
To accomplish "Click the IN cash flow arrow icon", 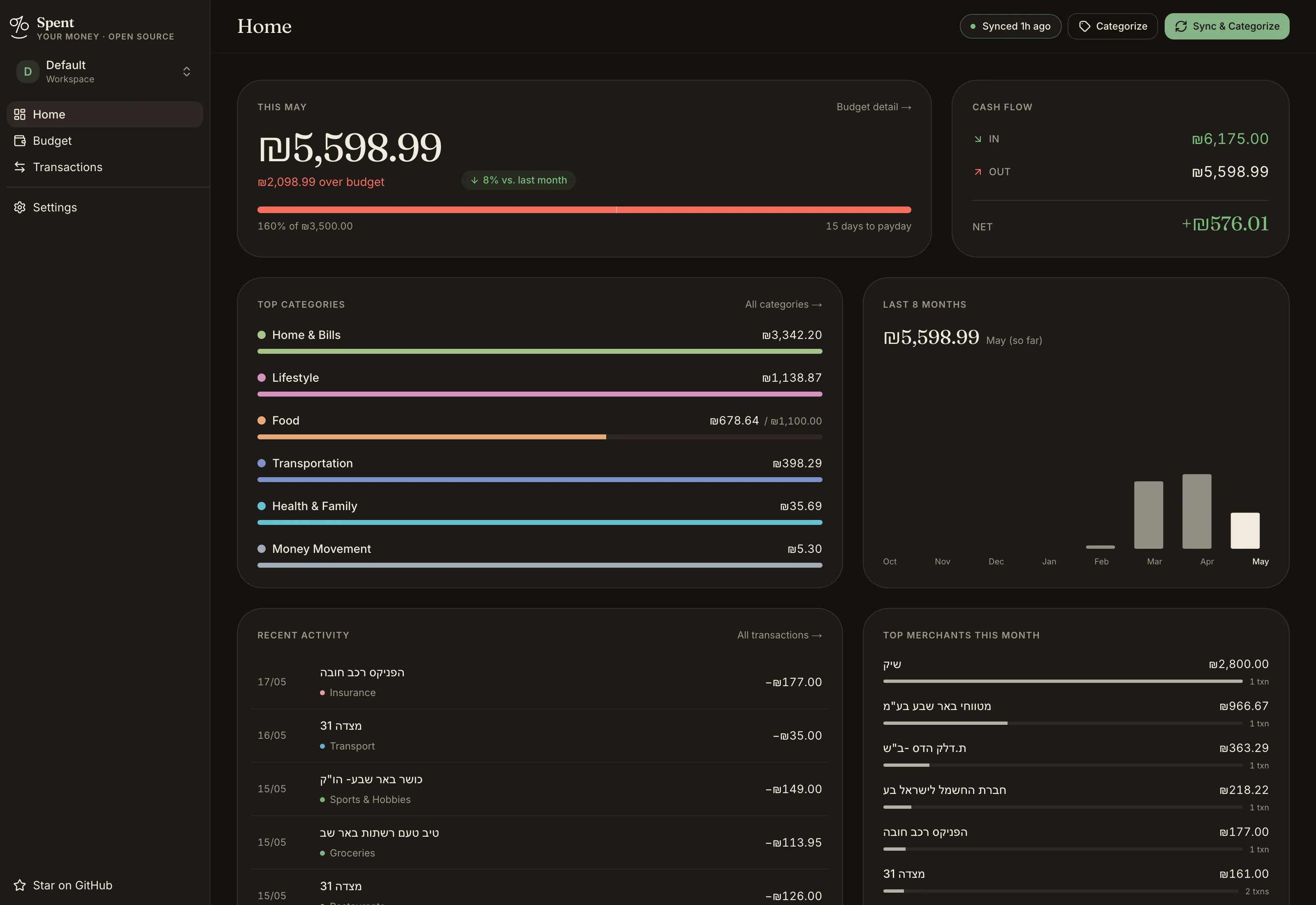I will click(978, 139).
